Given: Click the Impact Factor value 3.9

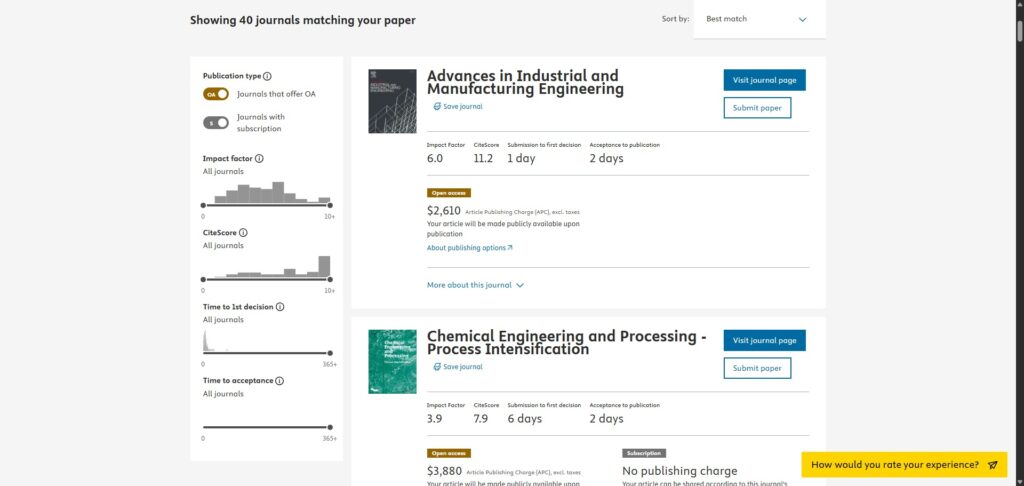Looking at the screenshot, I should coord(435,419).
